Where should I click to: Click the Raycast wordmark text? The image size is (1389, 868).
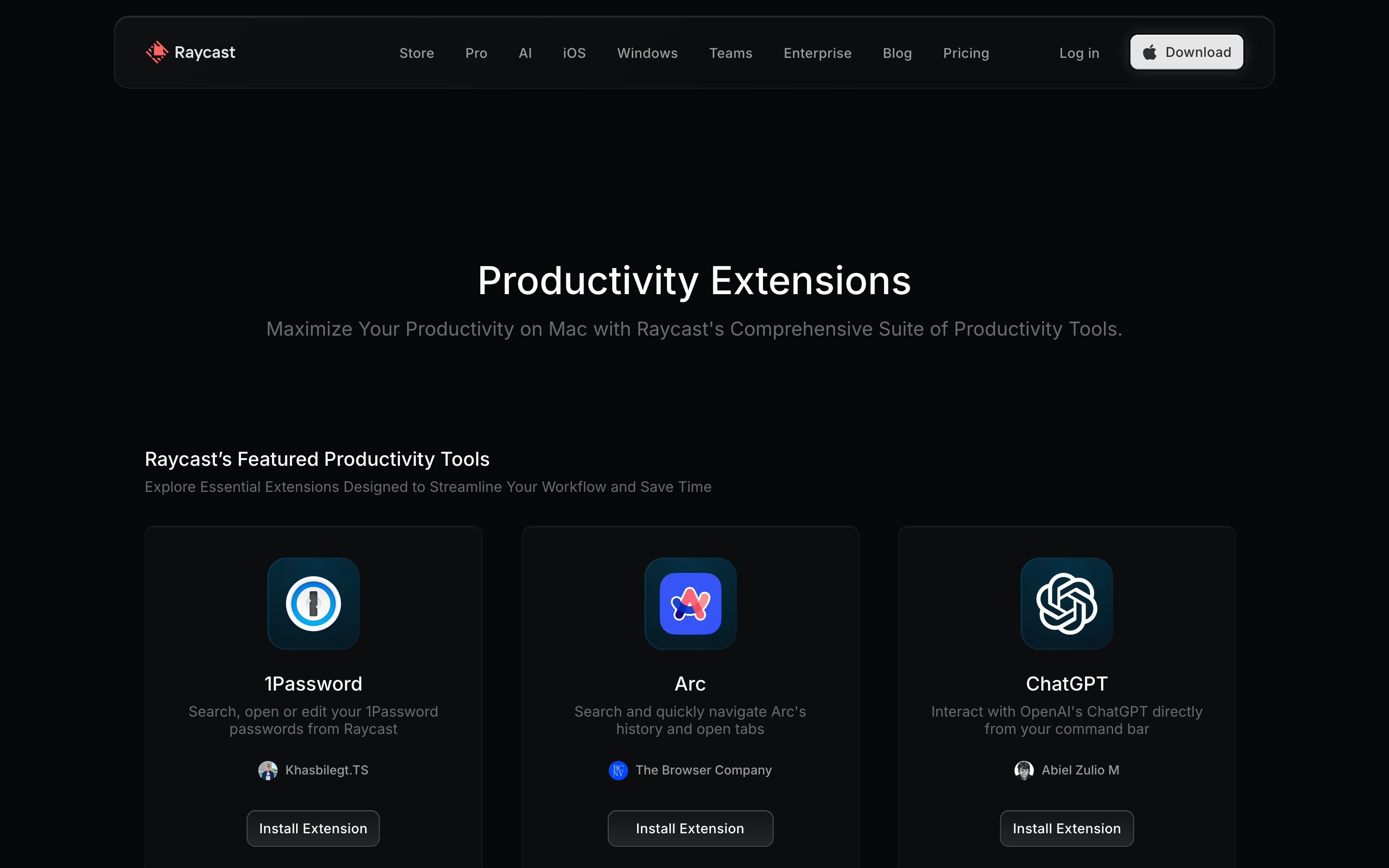pos(205,52)
